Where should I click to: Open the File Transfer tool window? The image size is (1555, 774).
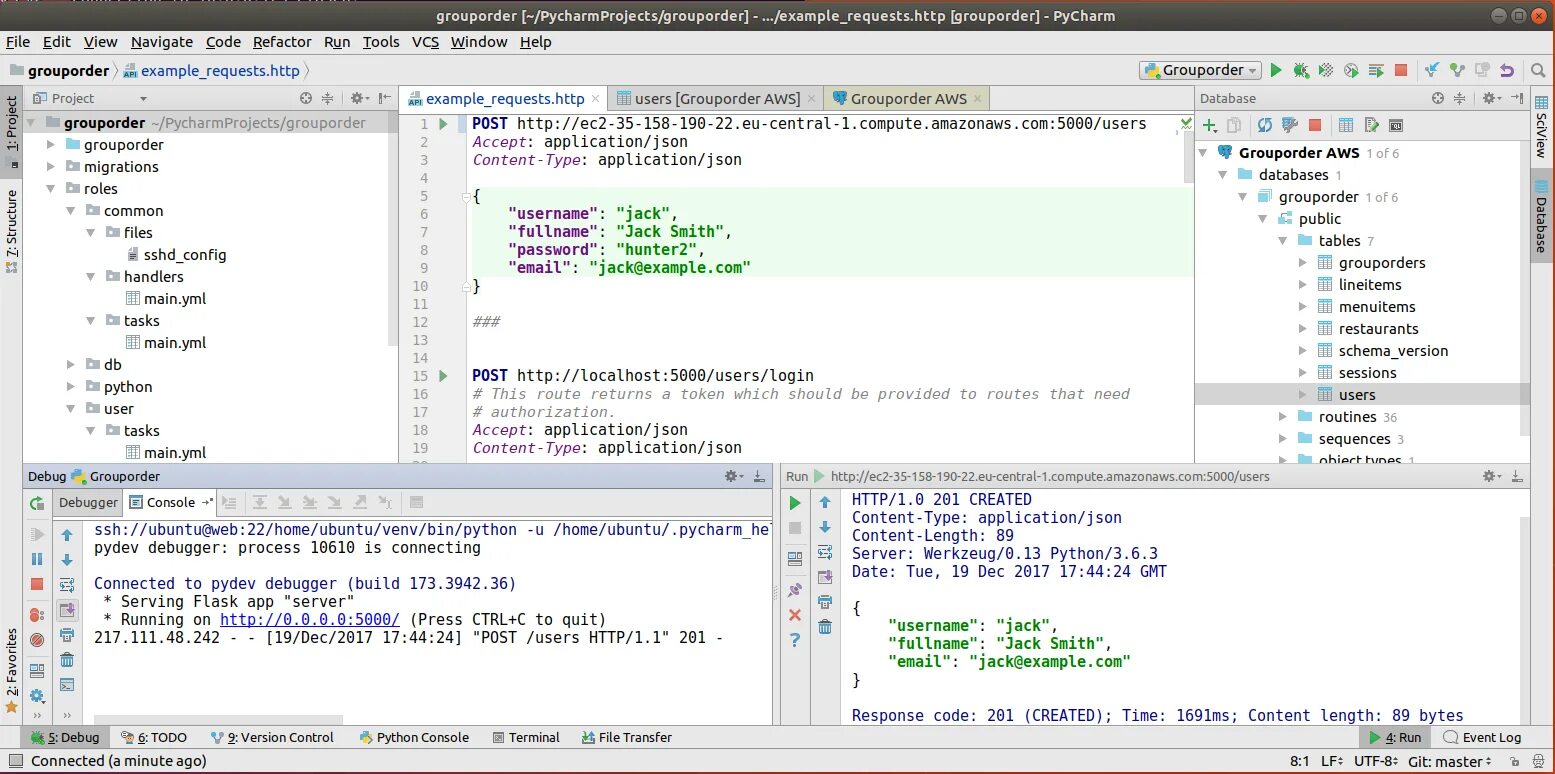[626, 737]
